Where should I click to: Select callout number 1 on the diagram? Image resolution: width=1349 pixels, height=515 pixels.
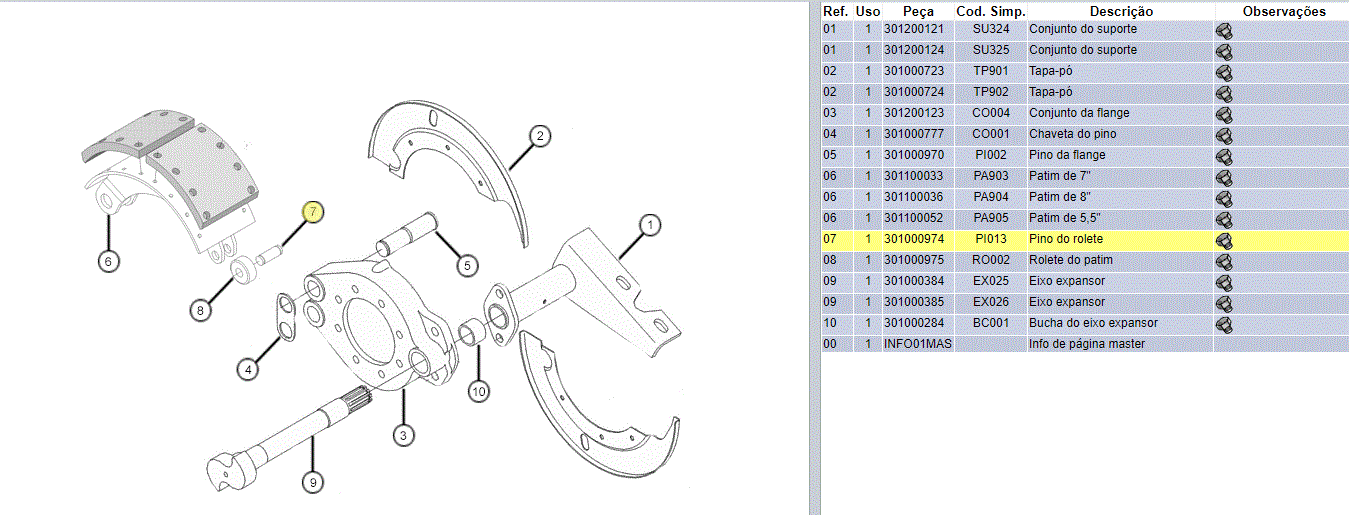click(x=649, y=226)
